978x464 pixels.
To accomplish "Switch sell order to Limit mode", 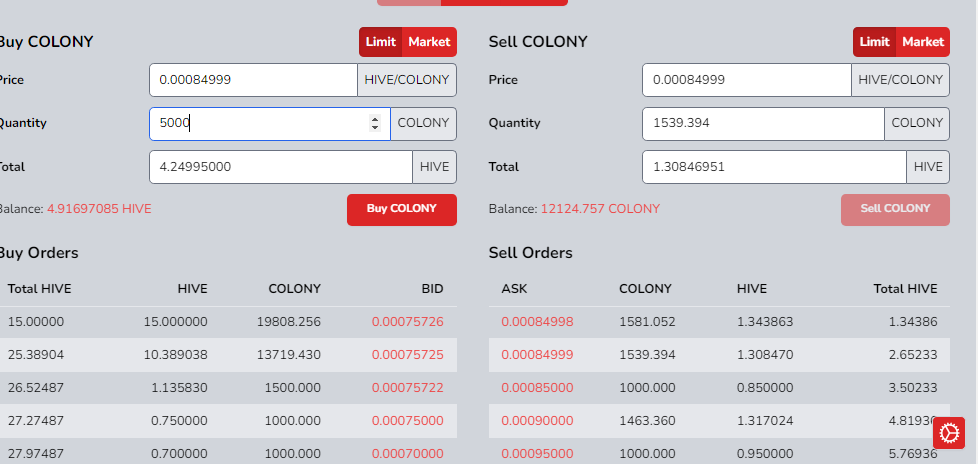I will point(874,42).
